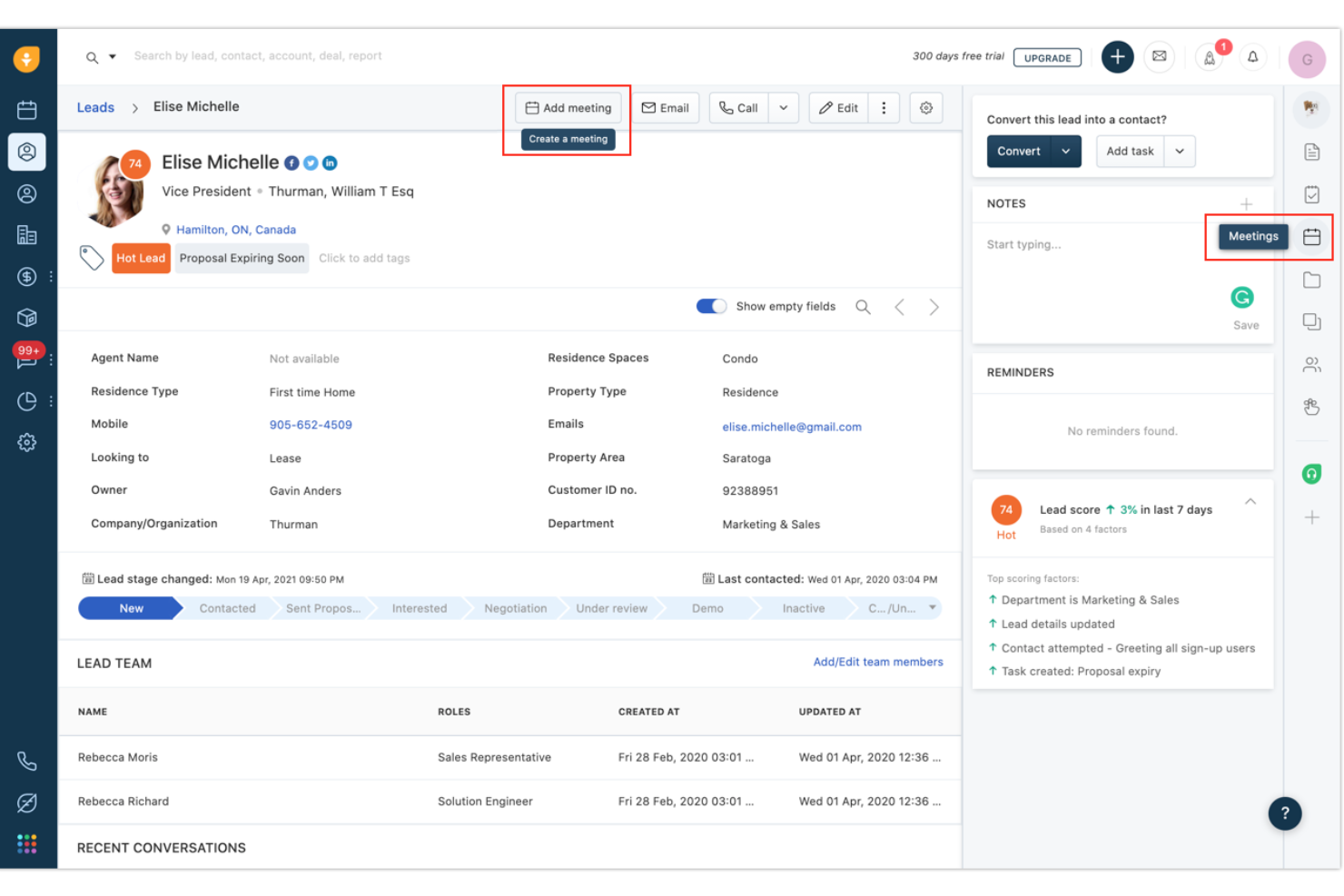Open the Analytics pie chart icon
Viewport: 1344px width, 896px height.
26,400
